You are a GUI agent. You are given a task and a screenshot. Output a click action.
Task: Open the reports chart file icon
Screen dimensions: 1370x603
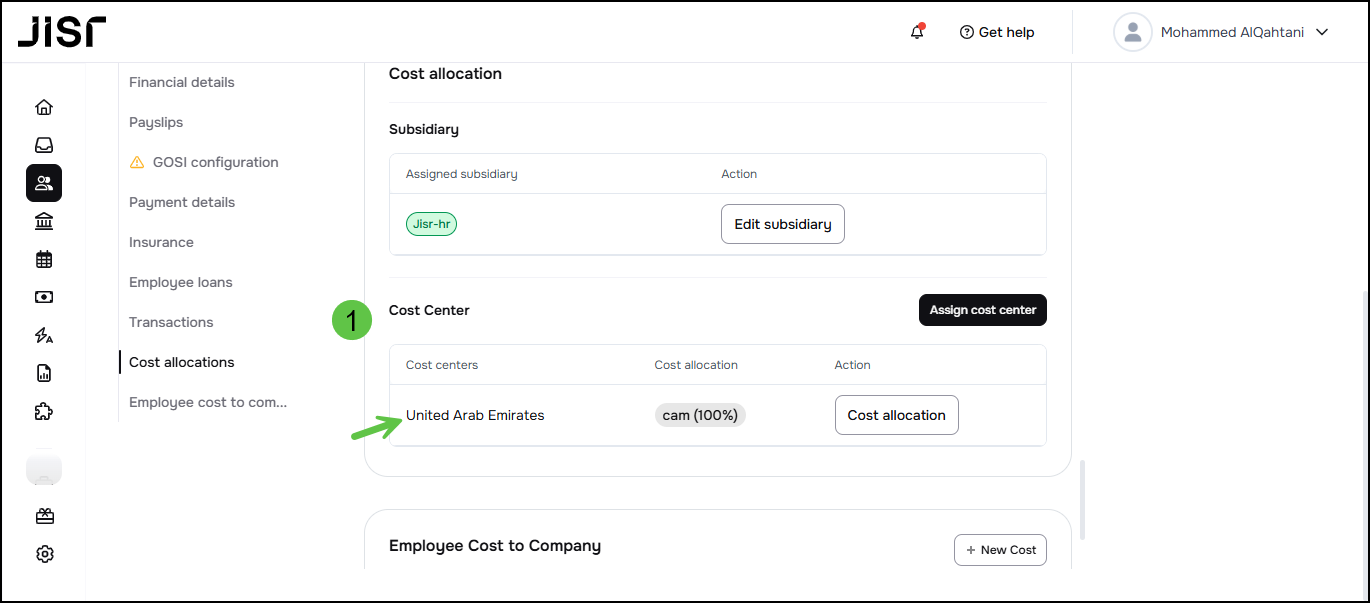coord(44,373)
